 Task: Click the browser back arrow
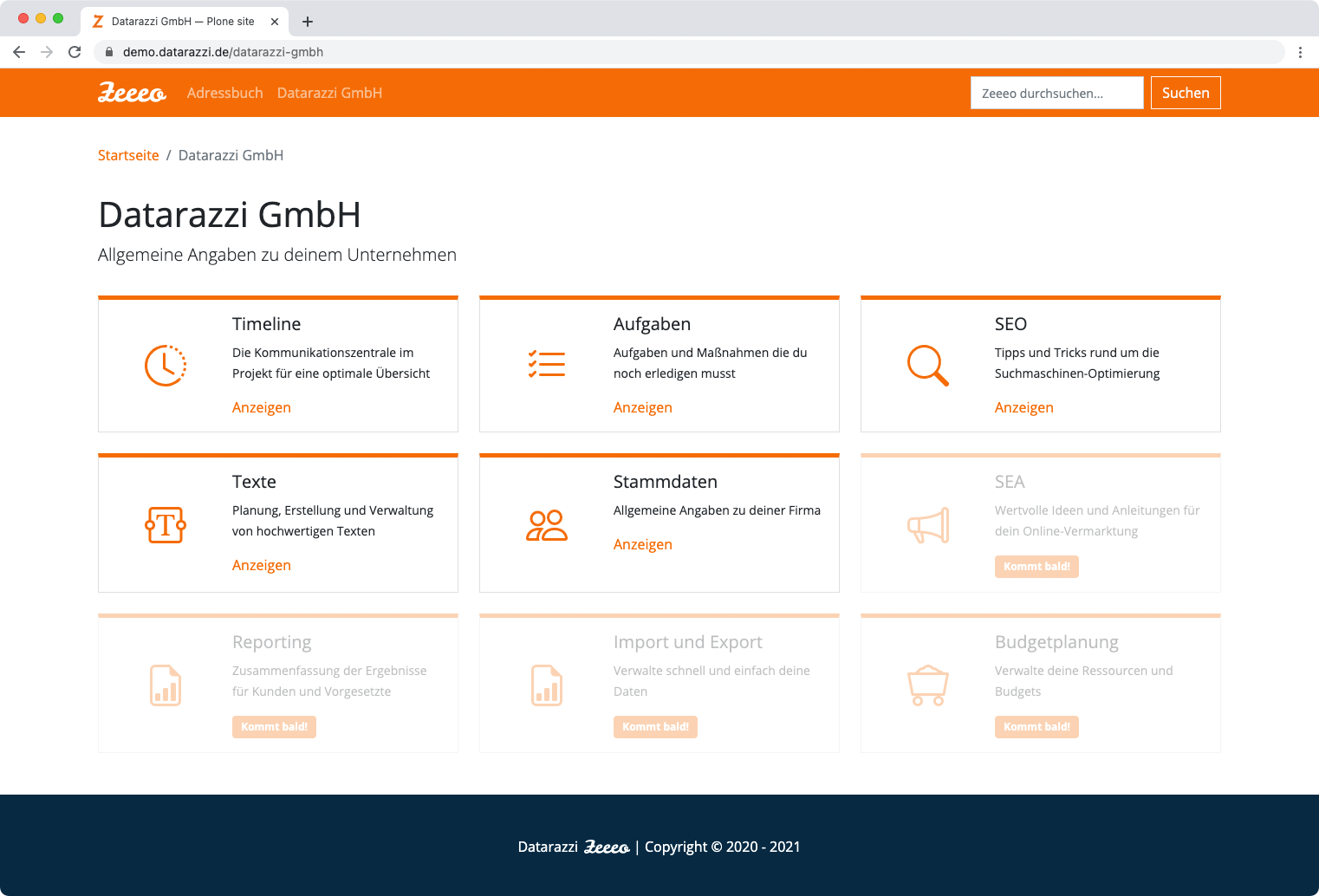19,52
